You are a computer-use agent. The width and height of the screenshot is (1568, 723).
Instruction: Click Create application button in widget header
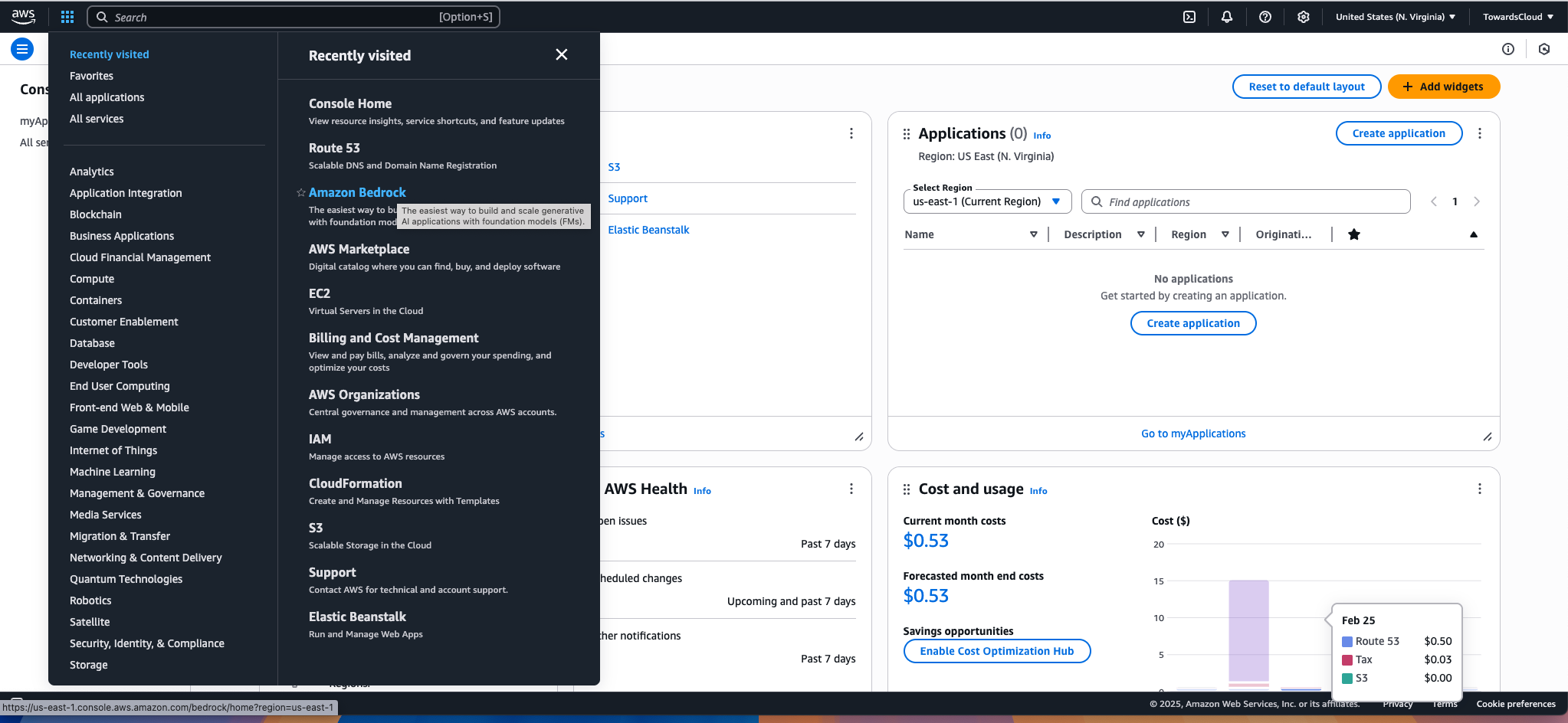tap(1399, 133)
